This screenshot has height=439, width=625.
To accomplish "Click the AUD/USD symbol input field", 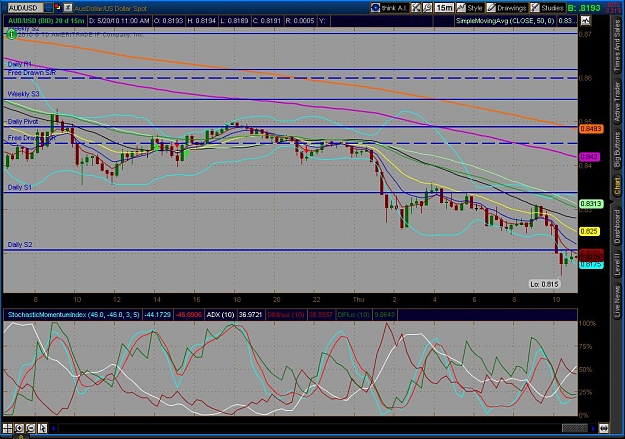I will pyautogui.click(x=25, y=8).
